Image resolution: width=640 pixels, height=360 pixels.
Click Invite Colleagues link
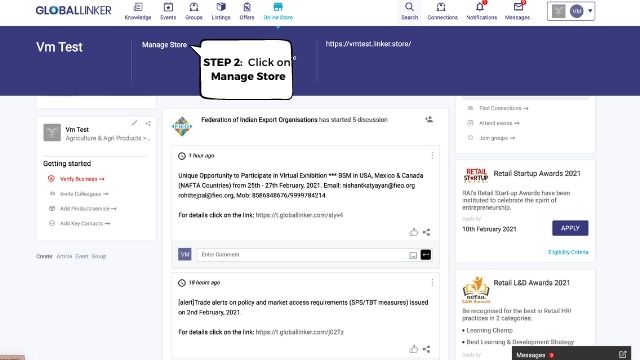84,194
